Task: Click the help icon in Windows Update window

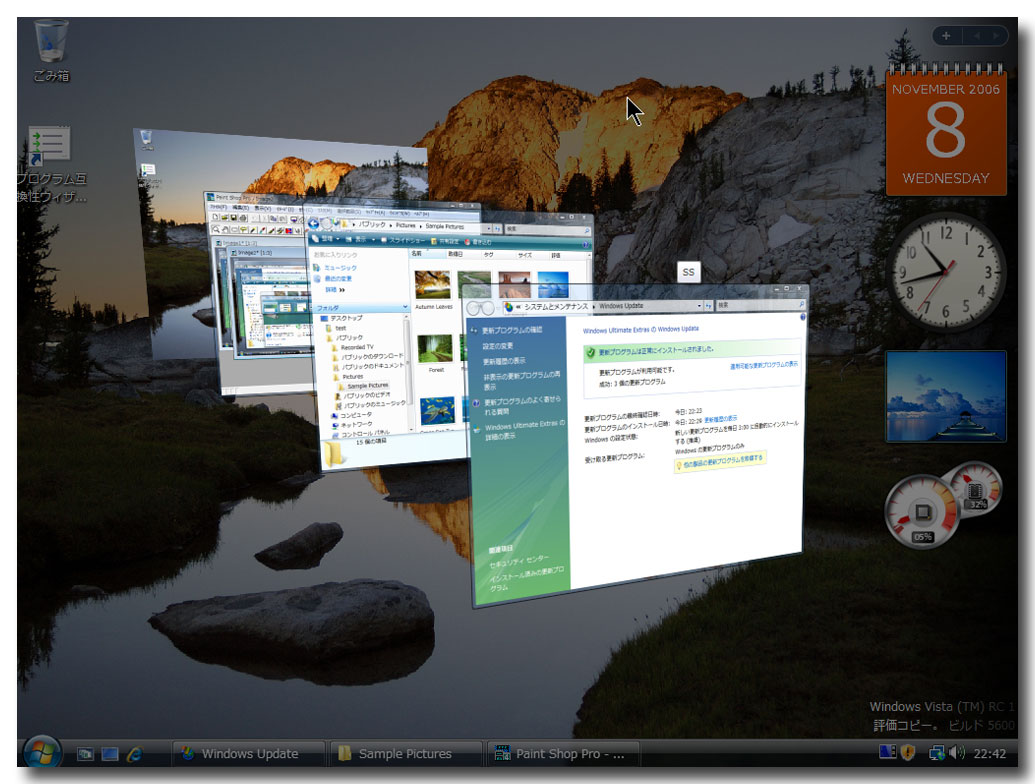Action: click(803, 317)
